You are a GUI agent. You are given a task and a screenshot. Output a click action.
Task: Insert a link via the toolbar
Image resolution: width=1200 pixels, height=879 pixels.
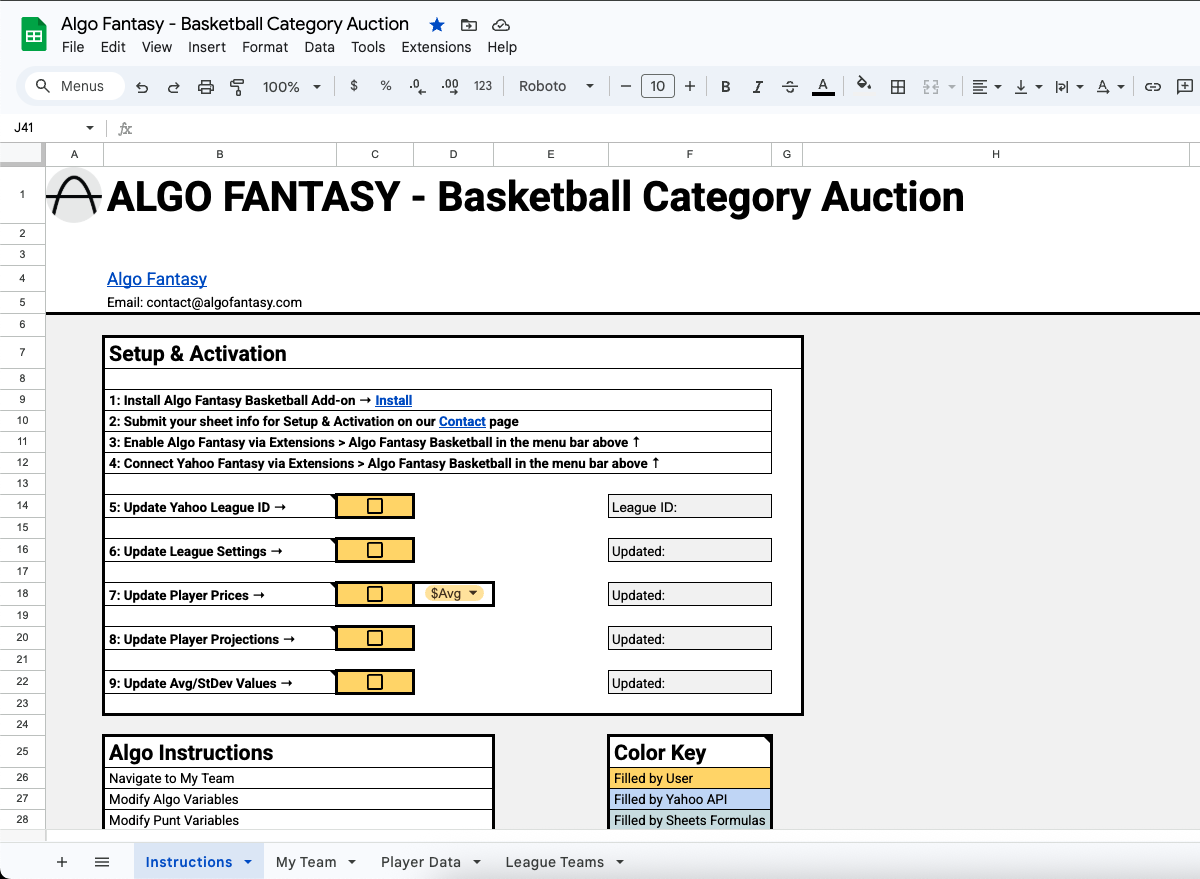coord(1152,86)
